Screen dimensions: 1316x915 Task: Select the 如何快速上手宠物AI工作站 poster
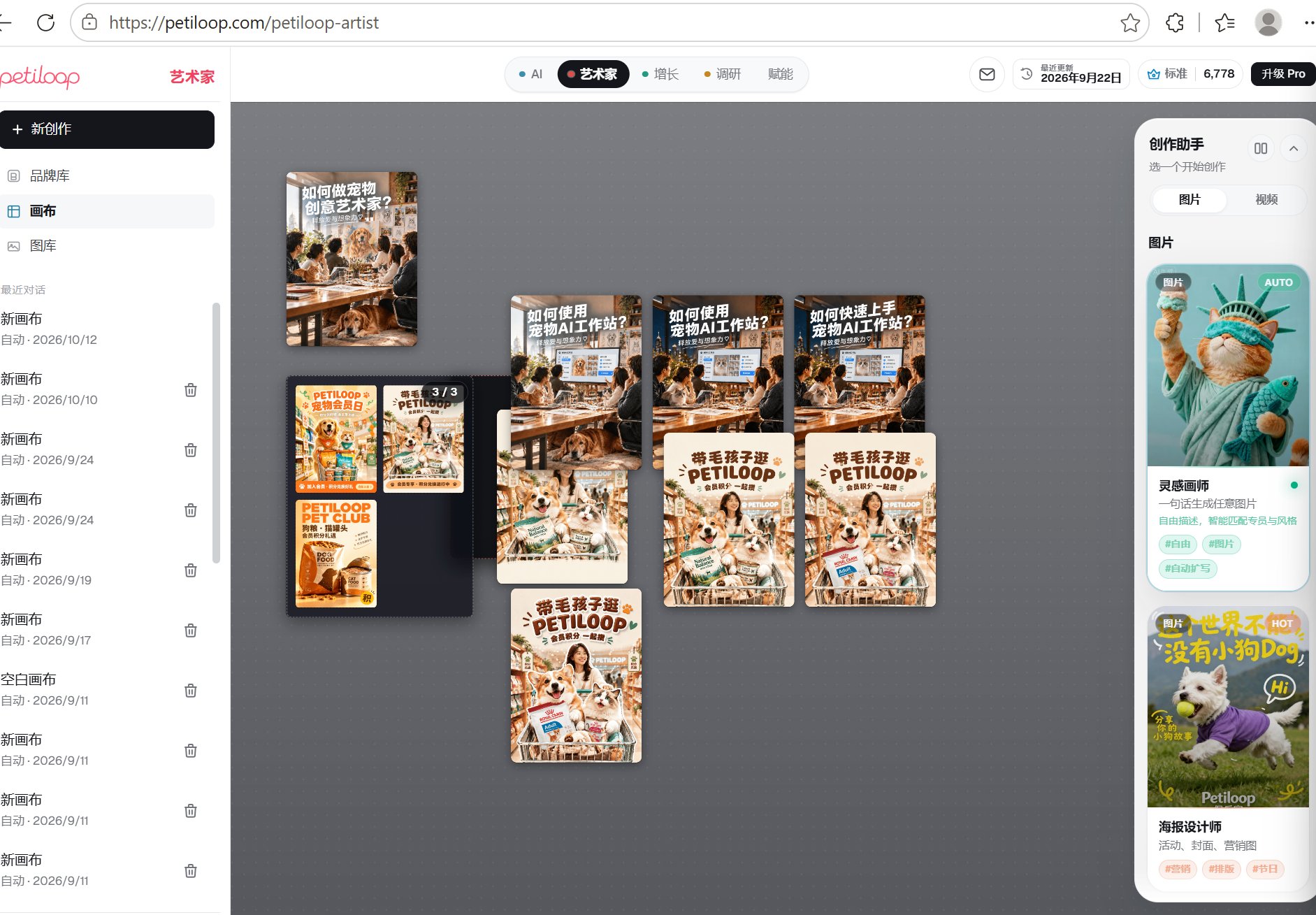click(860, 363)
